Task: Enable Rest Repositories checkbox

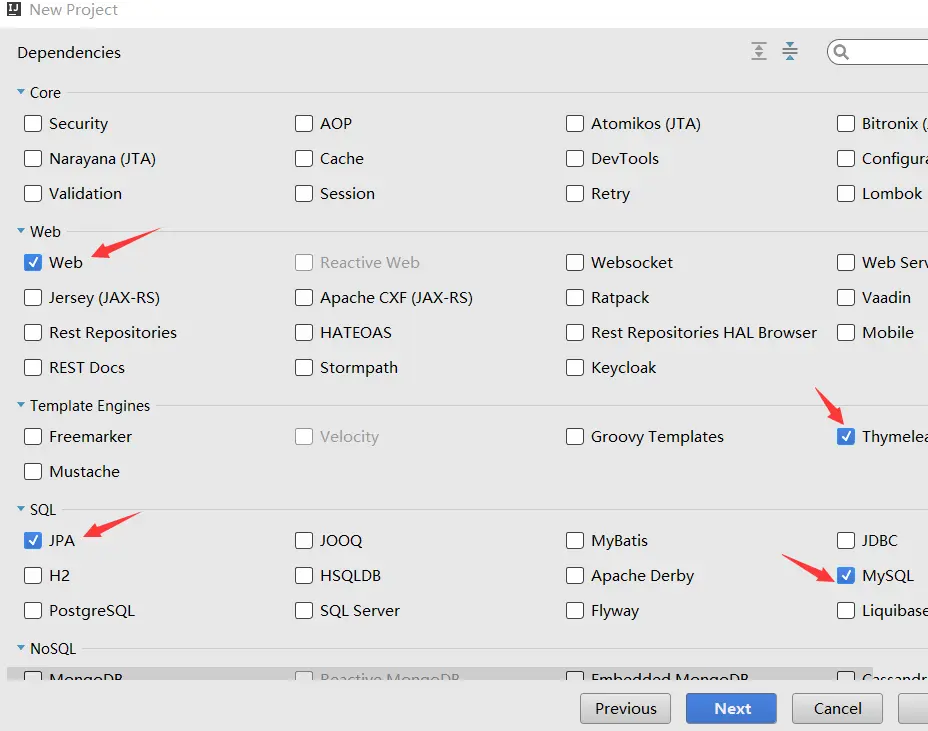Action: click(33, 333)
